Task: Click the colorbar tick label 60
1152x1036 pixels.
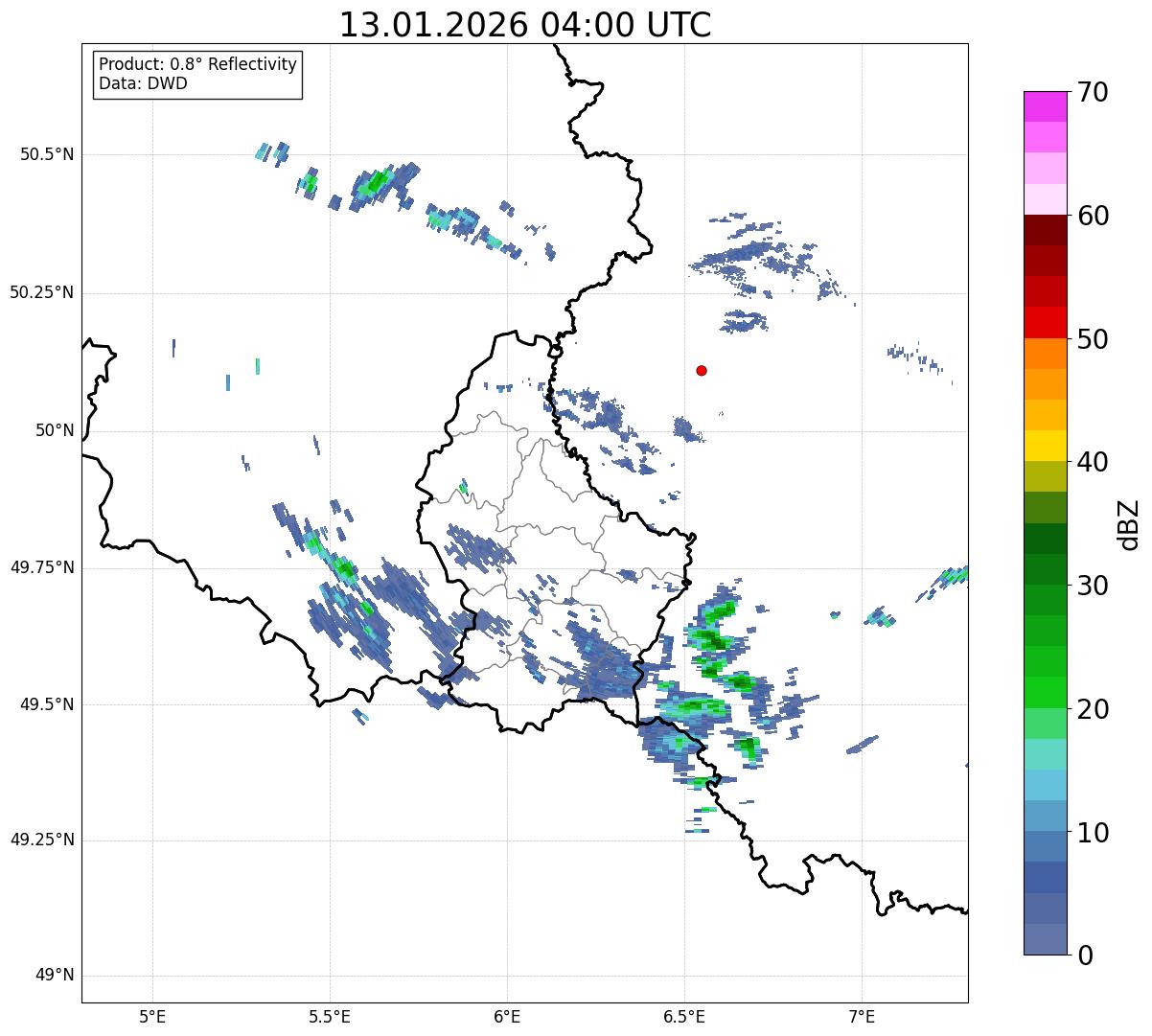Action: pyautogui.click(x=1092, y=216)
